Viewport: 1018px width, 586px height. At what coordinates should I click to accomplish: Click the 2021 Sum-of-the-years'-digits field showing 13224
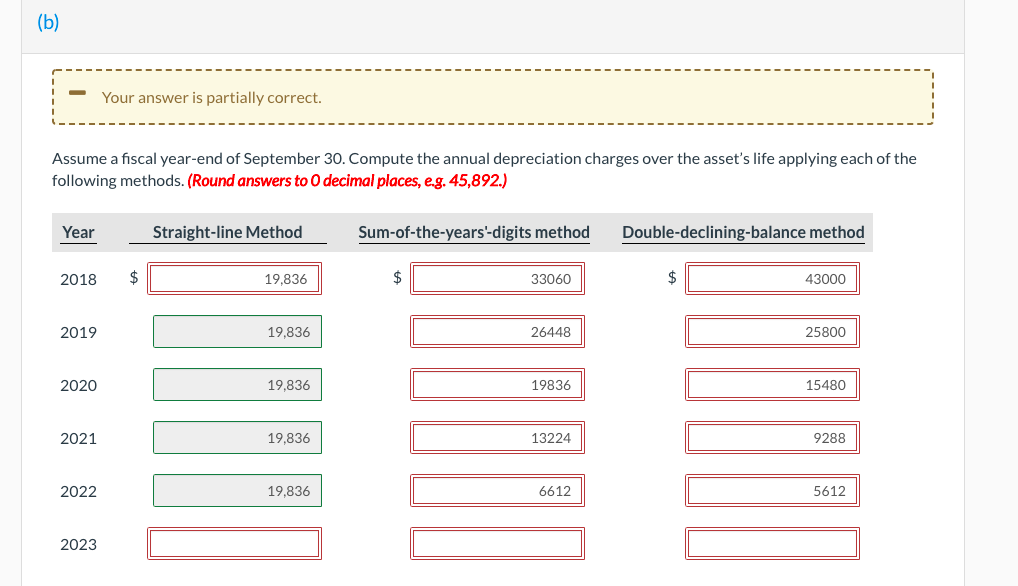coord(497,438)
